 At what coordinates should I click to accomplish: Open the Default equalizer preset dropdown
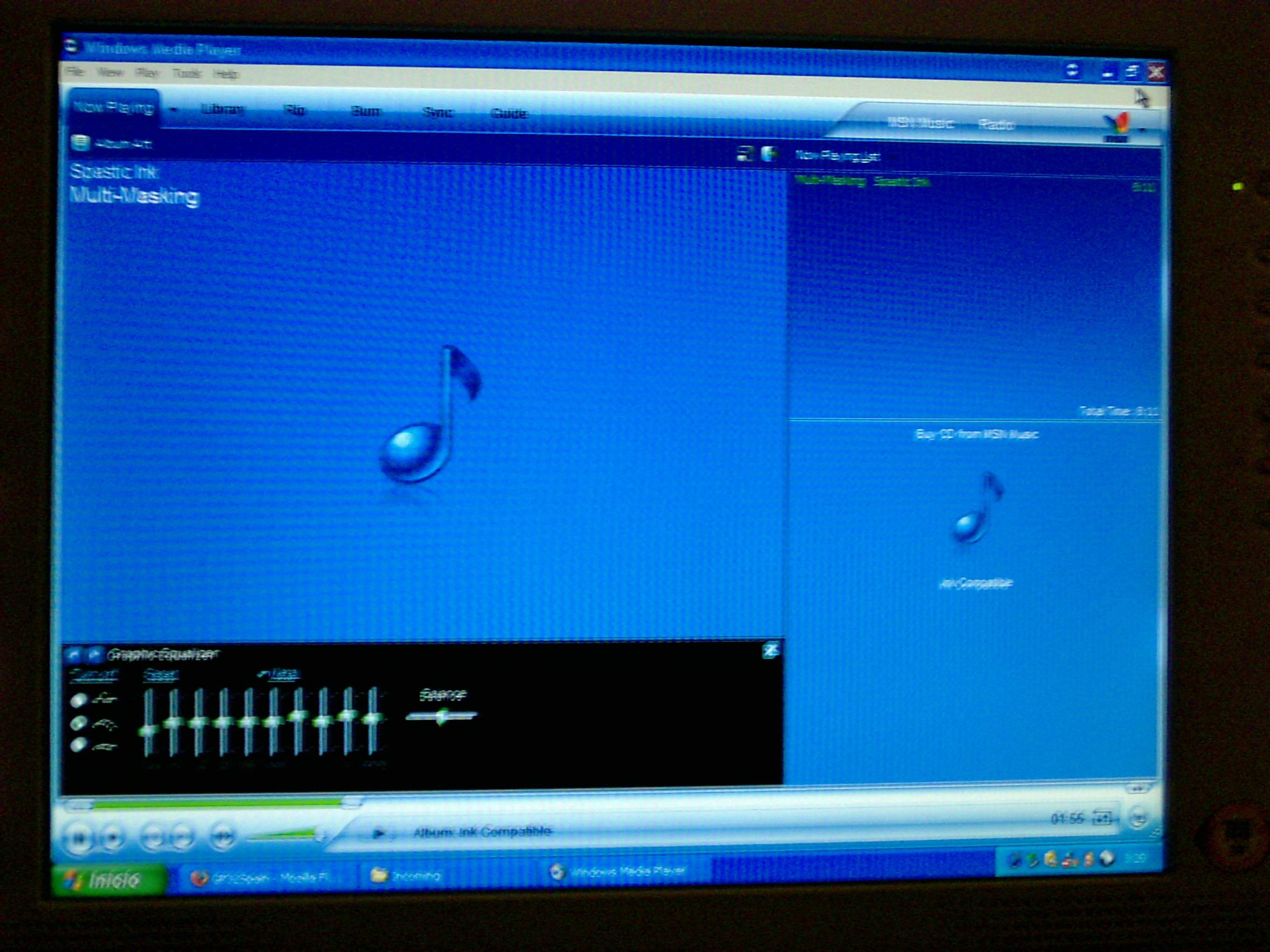pyautogui.click(x=280, y=674)
